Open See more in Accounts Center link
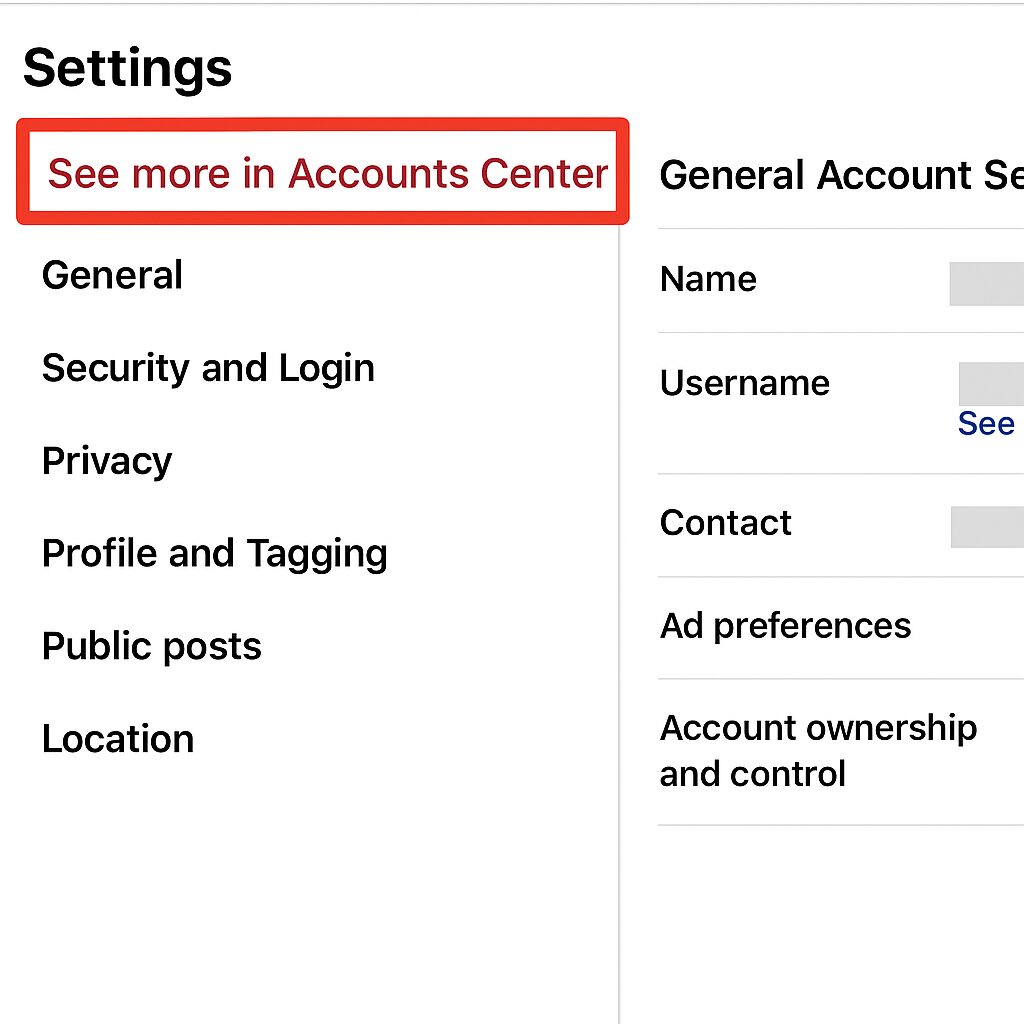The image size is (1024, 1024). (327, 174)
